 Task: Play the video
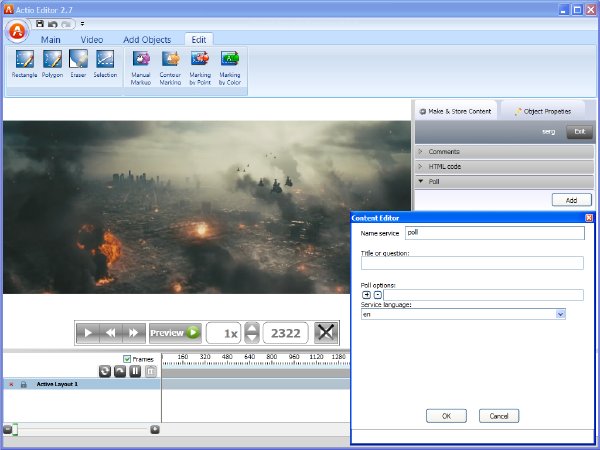[x=88, y=333]
